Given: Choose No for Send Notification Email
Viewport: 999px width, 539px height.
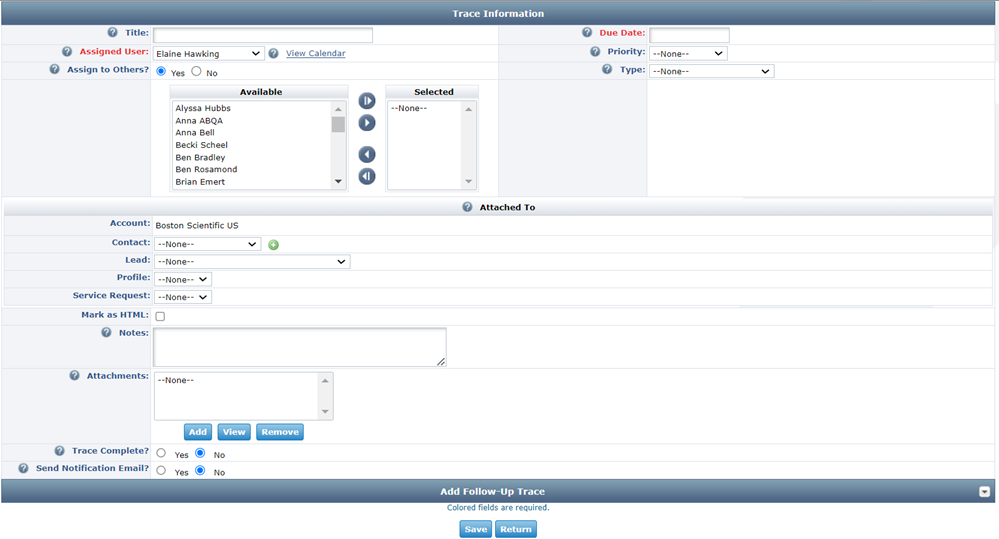Looking at the screenshot, I should (x=200, y=471).
